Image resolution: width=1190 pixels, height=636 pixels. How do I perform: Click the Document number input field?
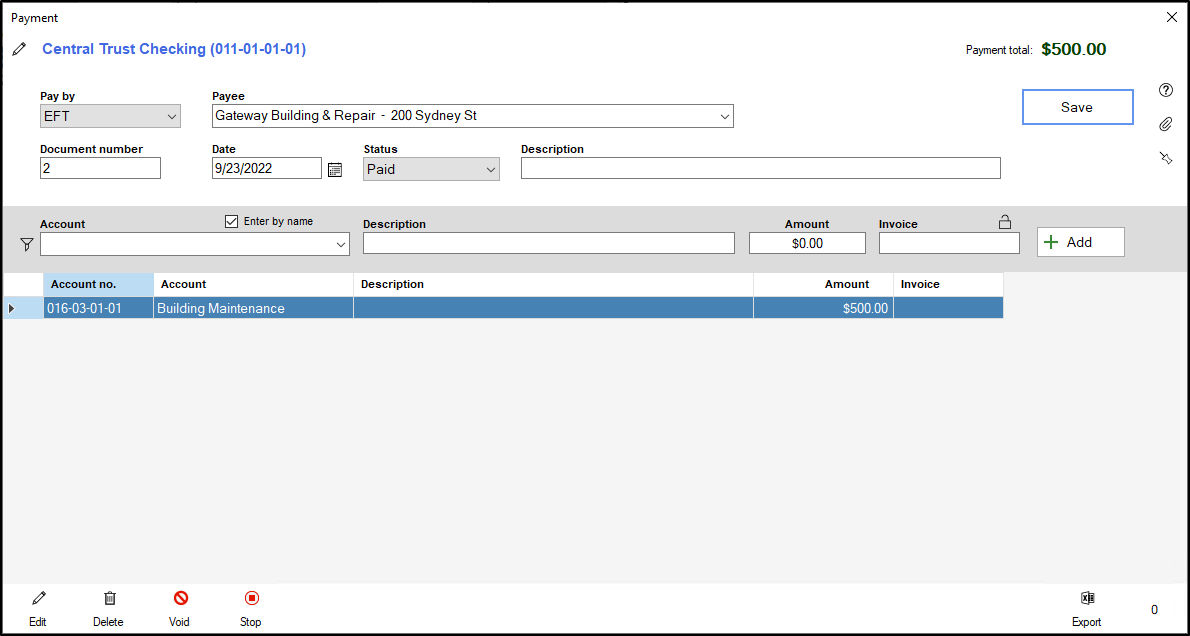tap(100, 168)
